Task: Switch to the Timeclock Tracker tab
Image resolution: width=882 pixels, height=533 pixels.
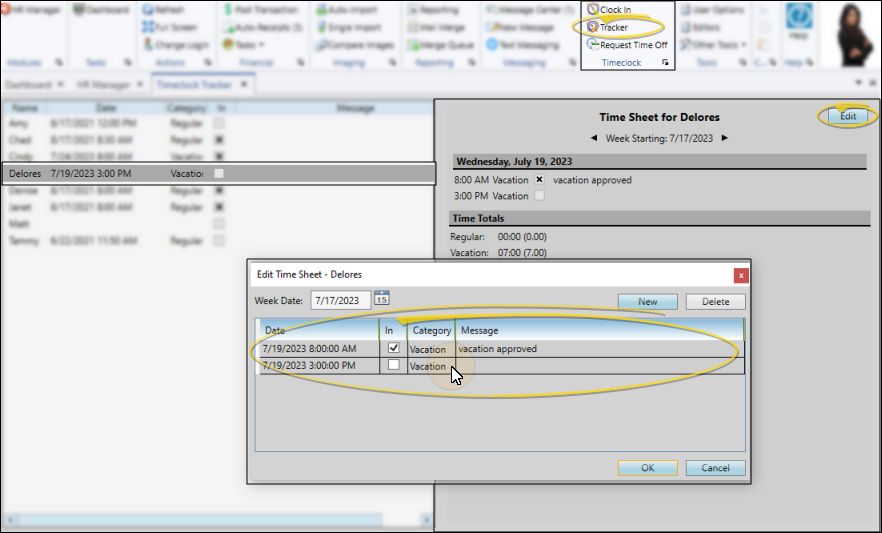Action: (x=195, y=85)
